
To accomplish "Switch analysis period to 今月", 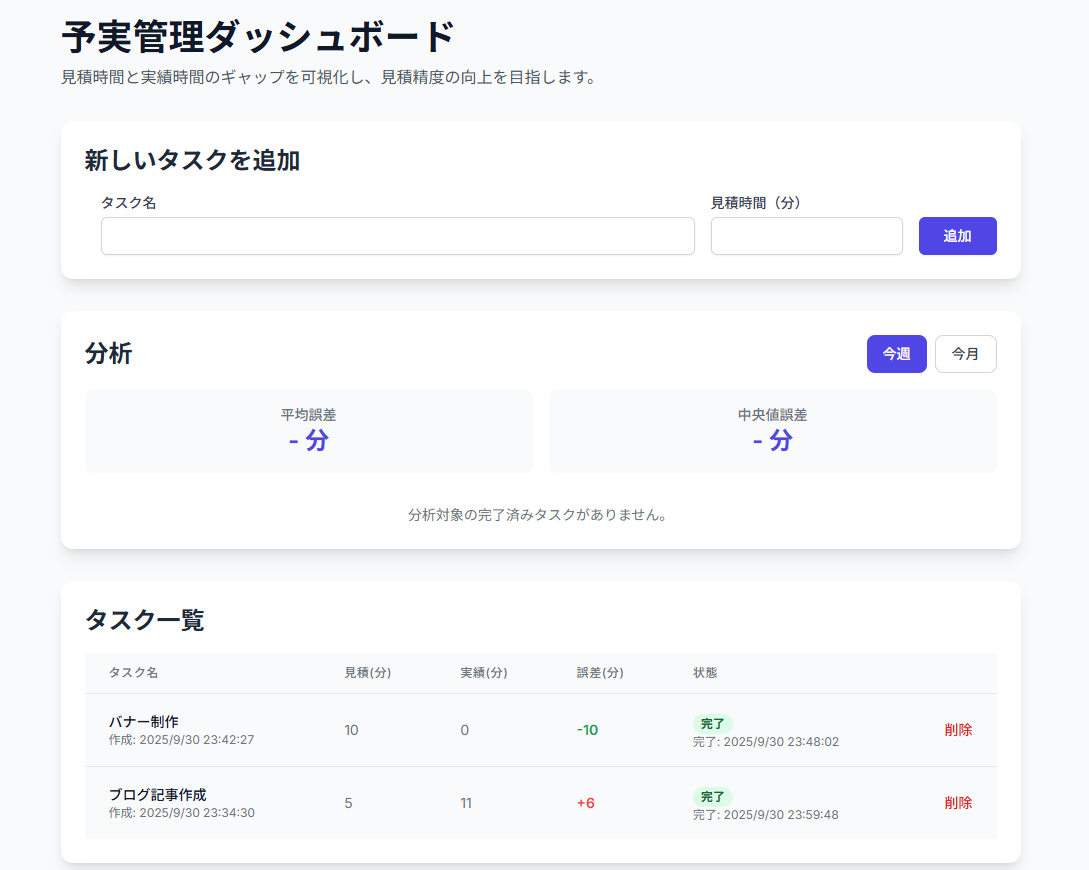I will (x=965, y=354).
